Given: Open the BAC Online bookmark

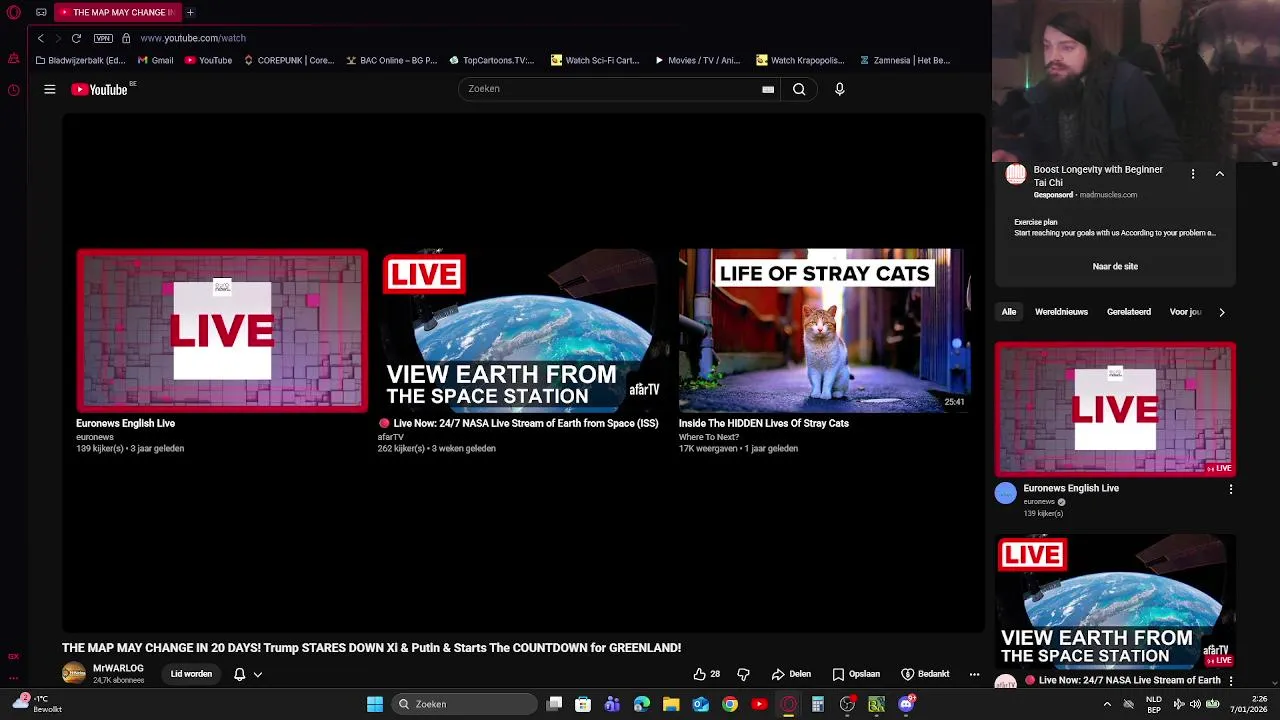Looking at the screenshot, I should pyautogui.click(x=391, y=60).
